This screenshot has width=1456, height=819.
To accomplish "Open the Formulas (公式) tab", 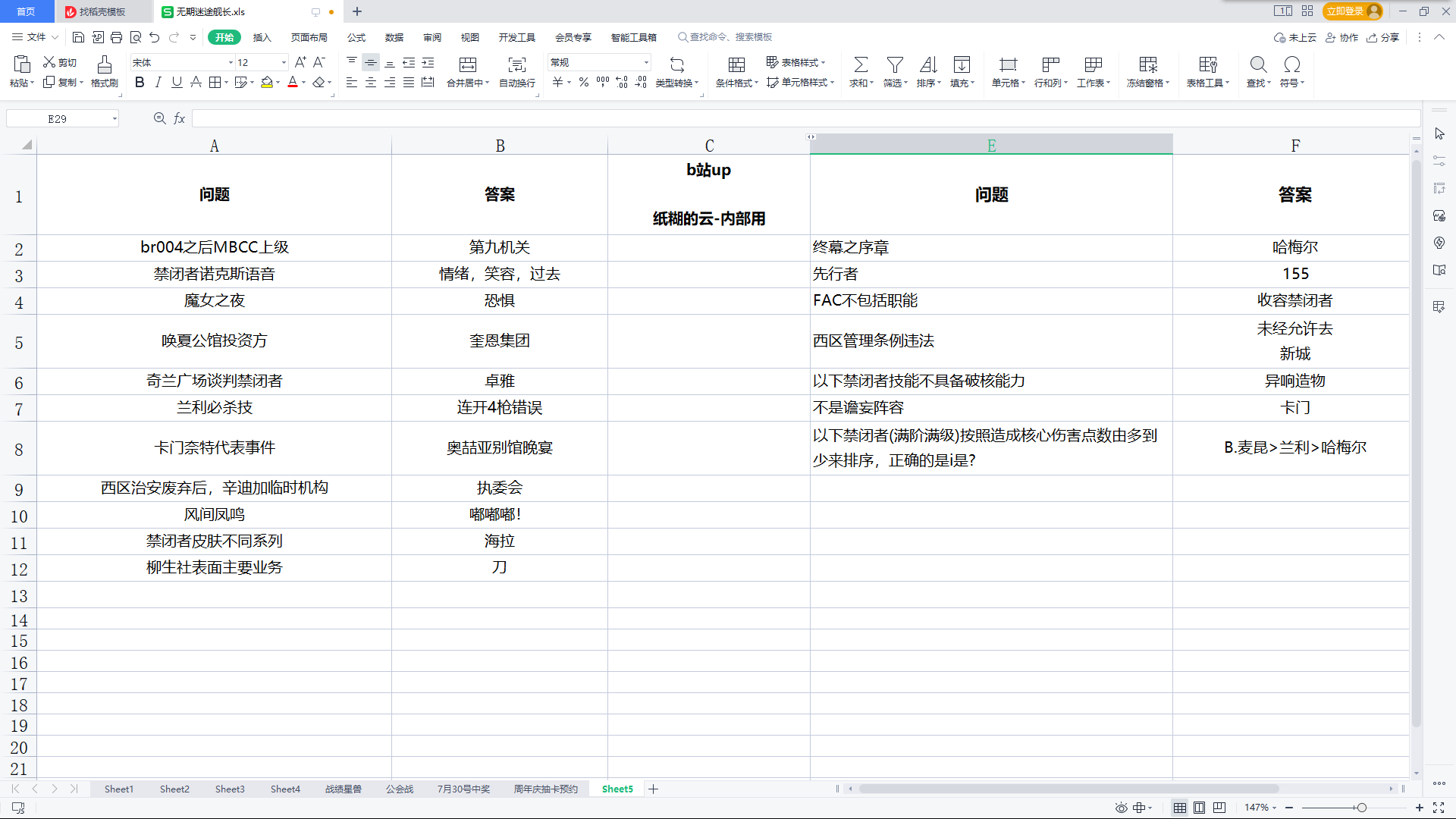I will click(x=356, y=37).
